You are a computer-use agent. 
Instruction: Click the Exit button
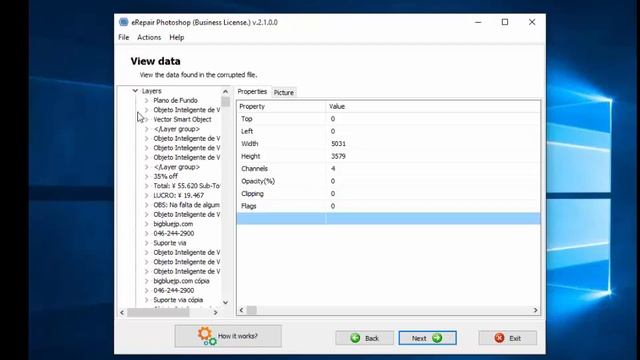tap(507, 338)
